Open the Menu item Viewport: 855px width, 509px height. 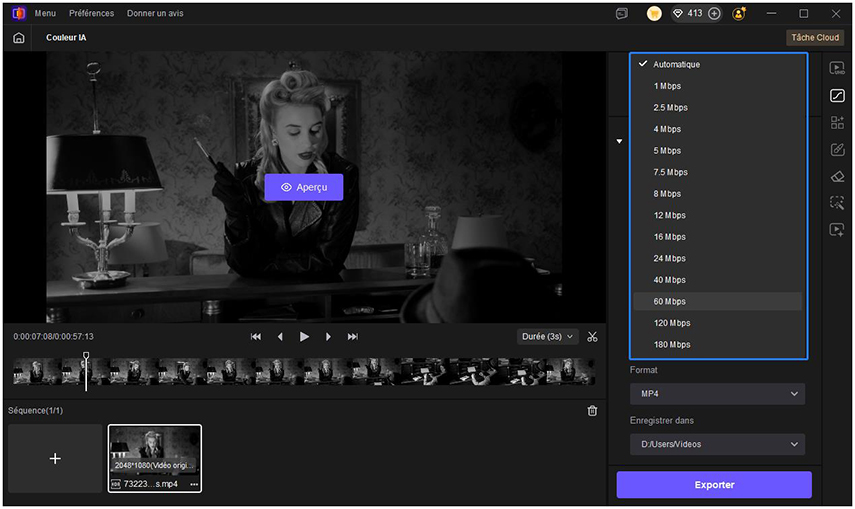tap(45, 13)
